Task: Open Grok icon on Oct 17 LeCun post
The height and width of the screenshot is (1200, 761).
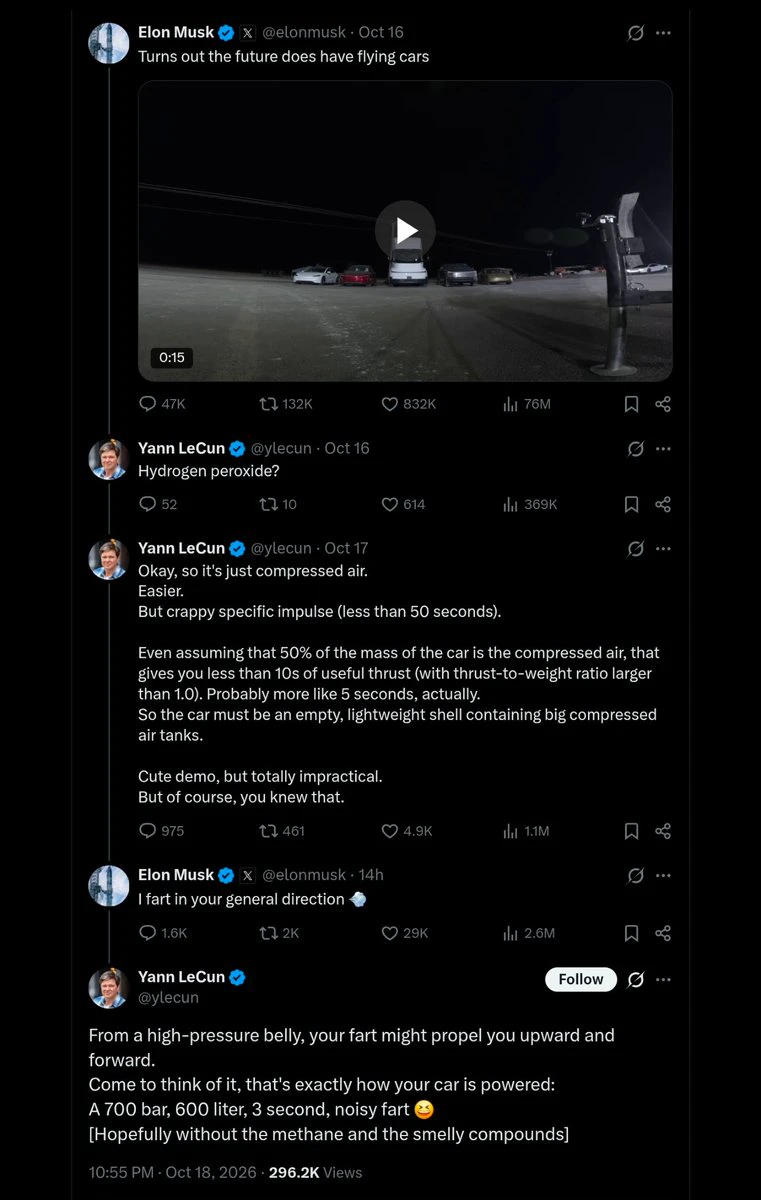Action: click(635, 548)
